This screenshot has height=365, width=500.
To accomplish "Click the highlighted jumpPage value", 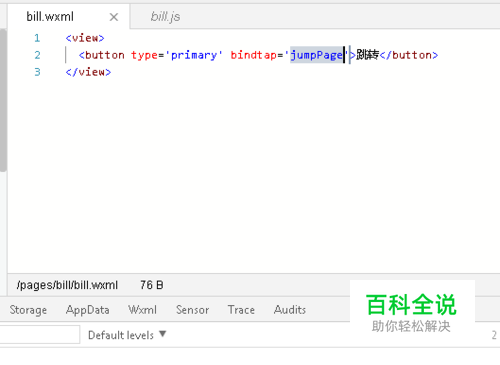I will (316, 55).
